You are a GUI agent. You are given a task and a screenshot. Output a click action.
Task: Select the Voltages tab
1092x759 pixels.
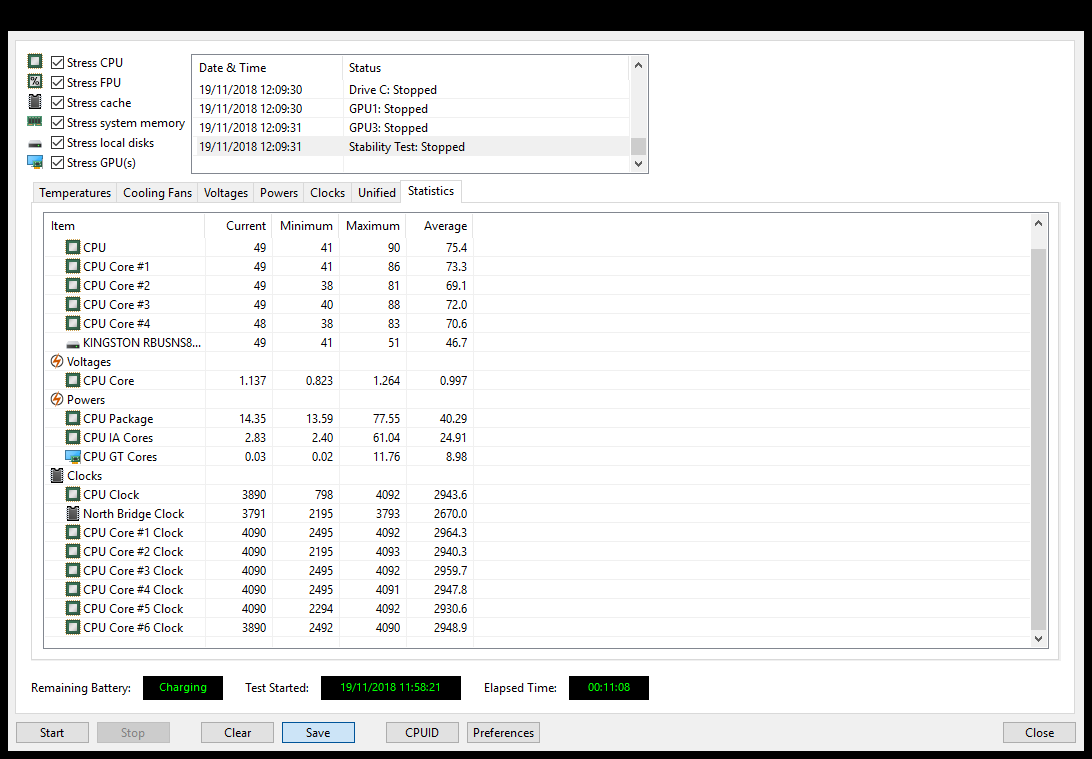[x=226, y=193]
